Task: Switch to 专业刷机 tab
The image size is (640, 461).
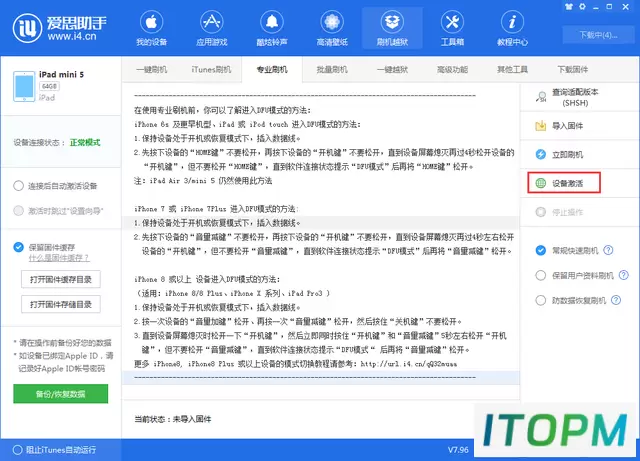Action: click(x=272, y=69)
